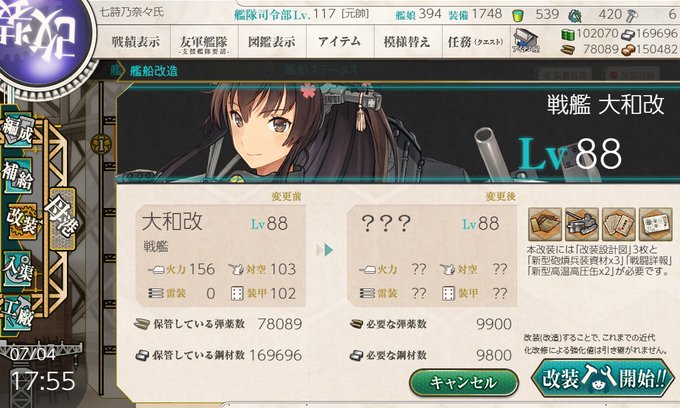Select fleet number 1 marker
Viewport: 680px width, 408px height.
pos(101,145)
